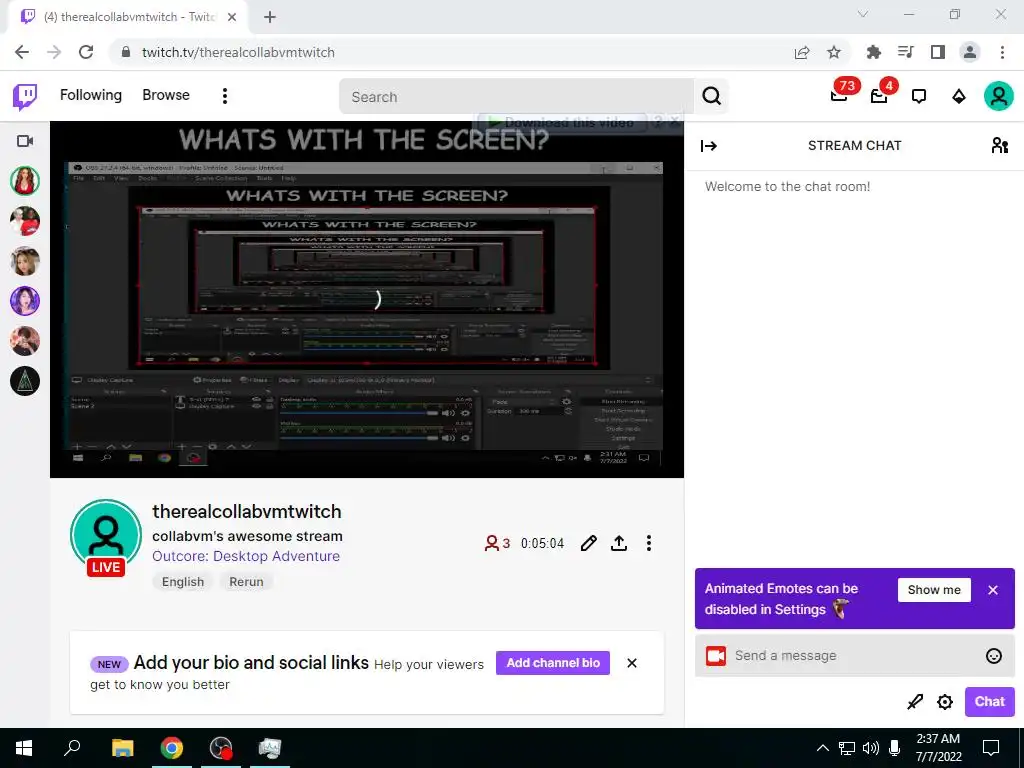The image size is (1024, 768).
Task: Open second followed channel avatar in sidebar
Action: [x=25, y=221]
